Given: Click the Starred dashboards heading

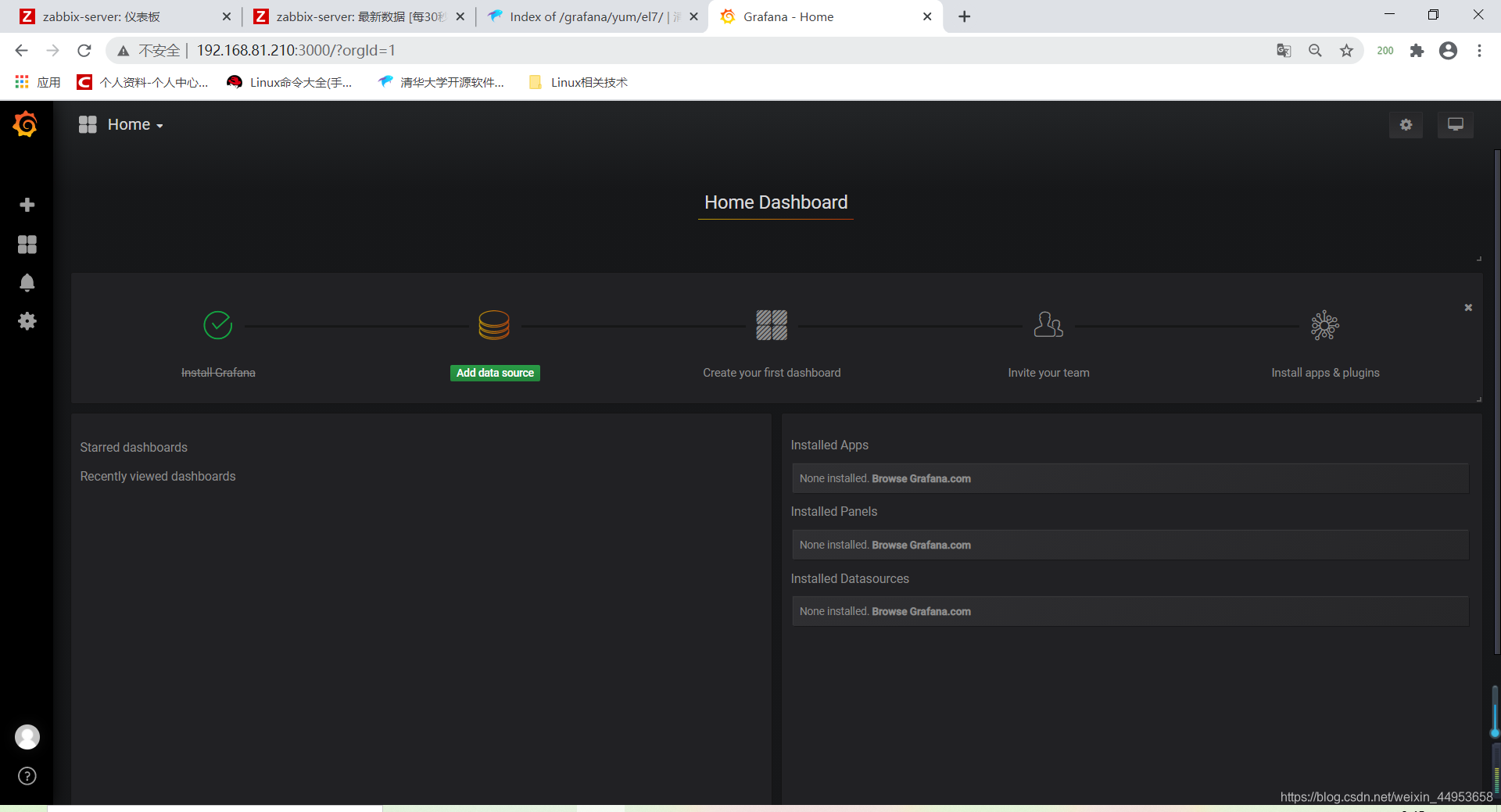Looking at the screenshot, I should tap(134, 447).
